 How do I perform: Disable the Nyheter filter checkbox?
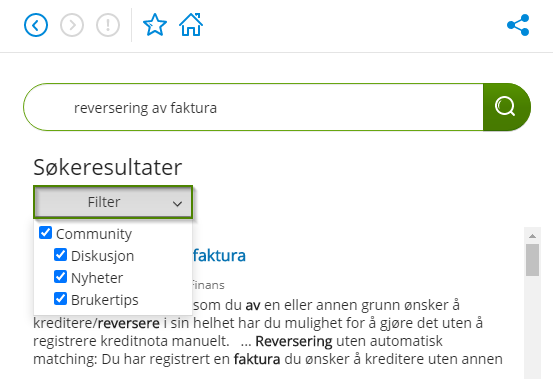pos(60,277)
